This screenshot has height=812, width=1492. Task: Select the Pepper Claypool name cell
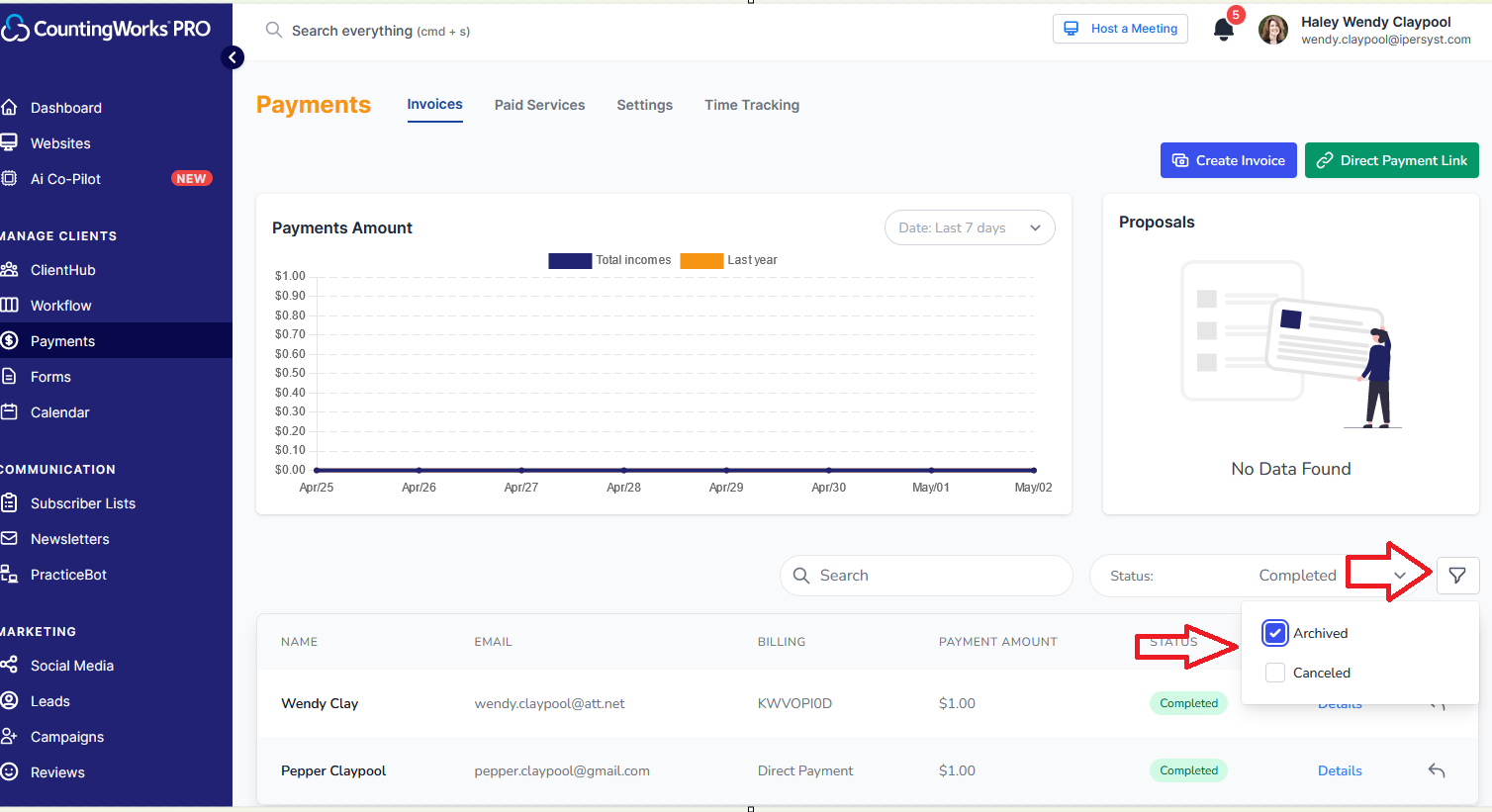[x=333, y=770]
